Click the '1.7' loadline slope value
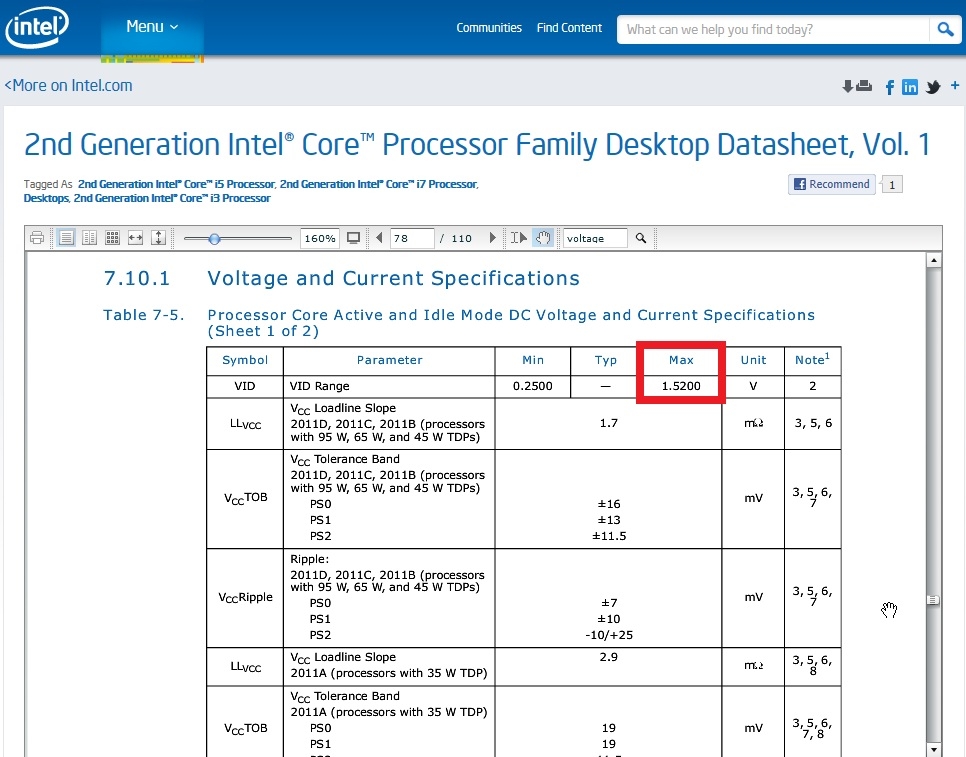966x757 pixels. click(x=608, y=423)
